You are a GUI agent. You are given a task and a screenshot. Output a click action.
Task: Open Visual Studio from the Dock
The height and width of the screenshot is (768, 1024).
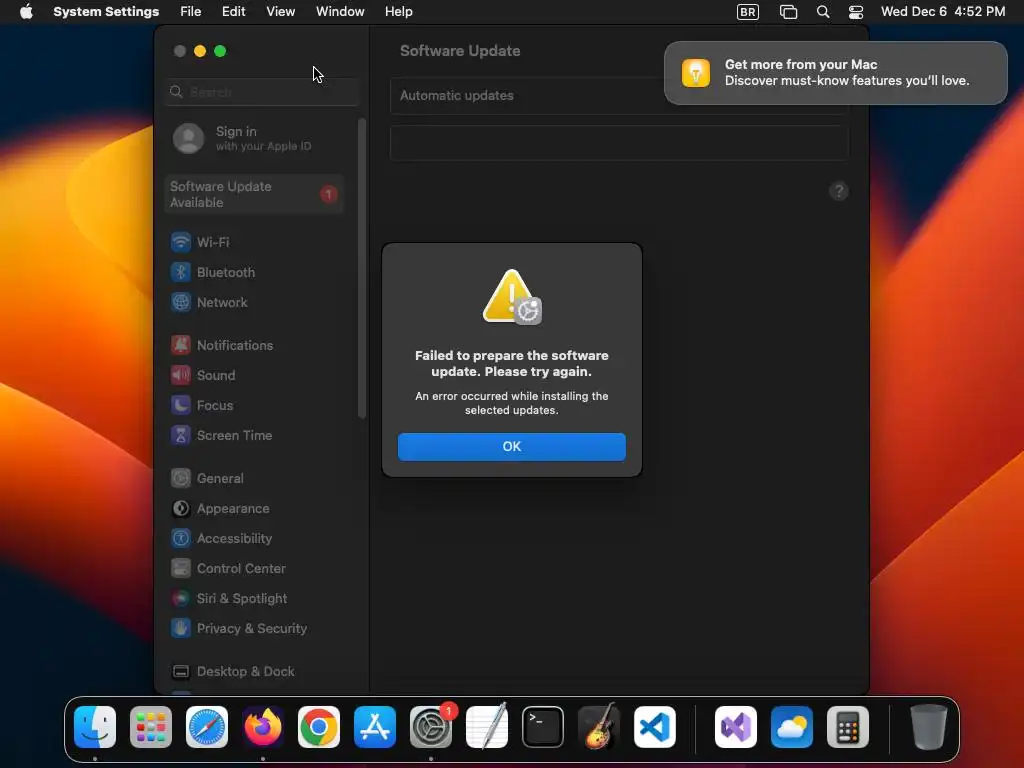point(736,727)
